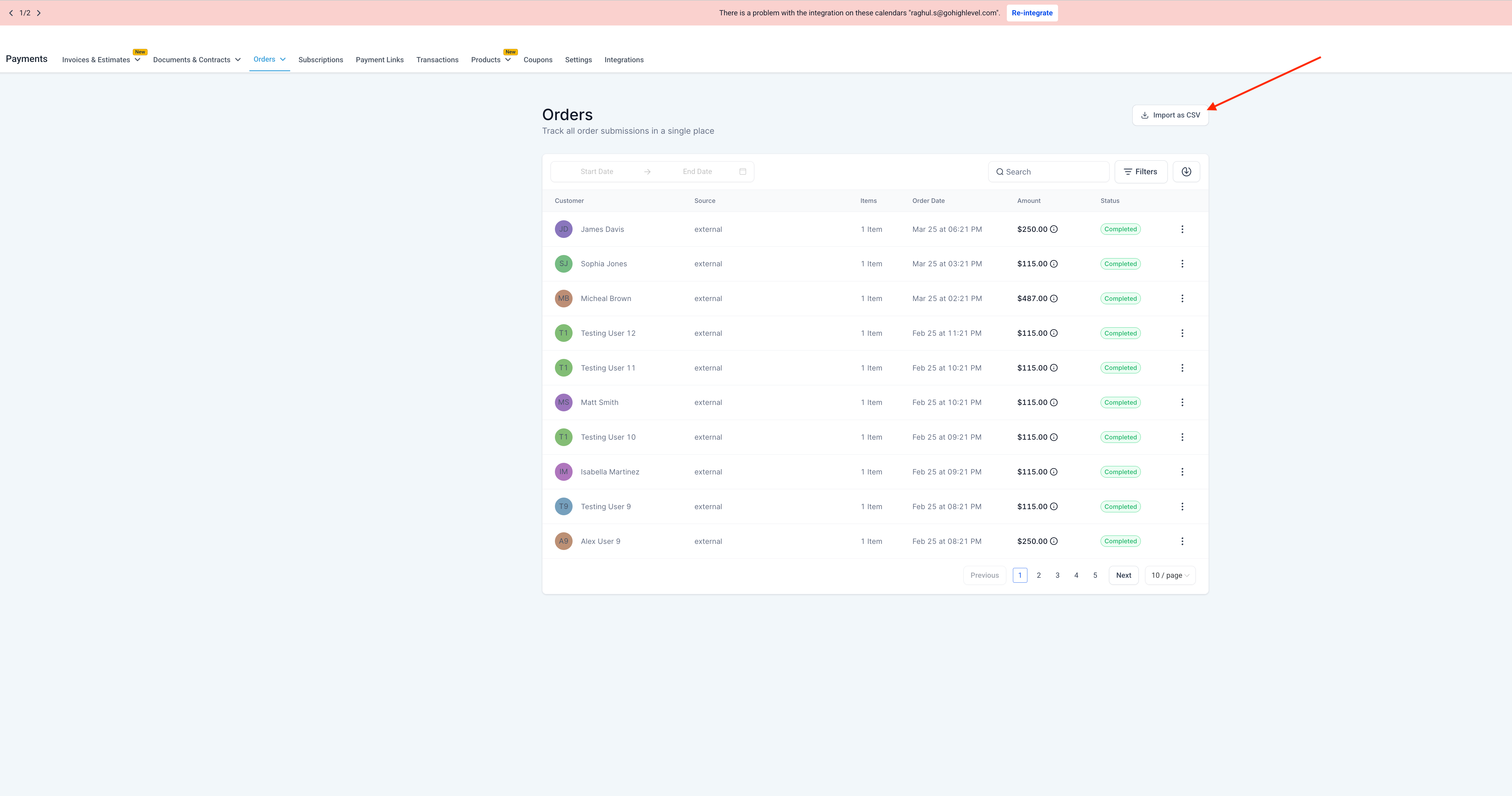Expand the Products menu dropdown
1512x796 pixels.
click(508, 60)
